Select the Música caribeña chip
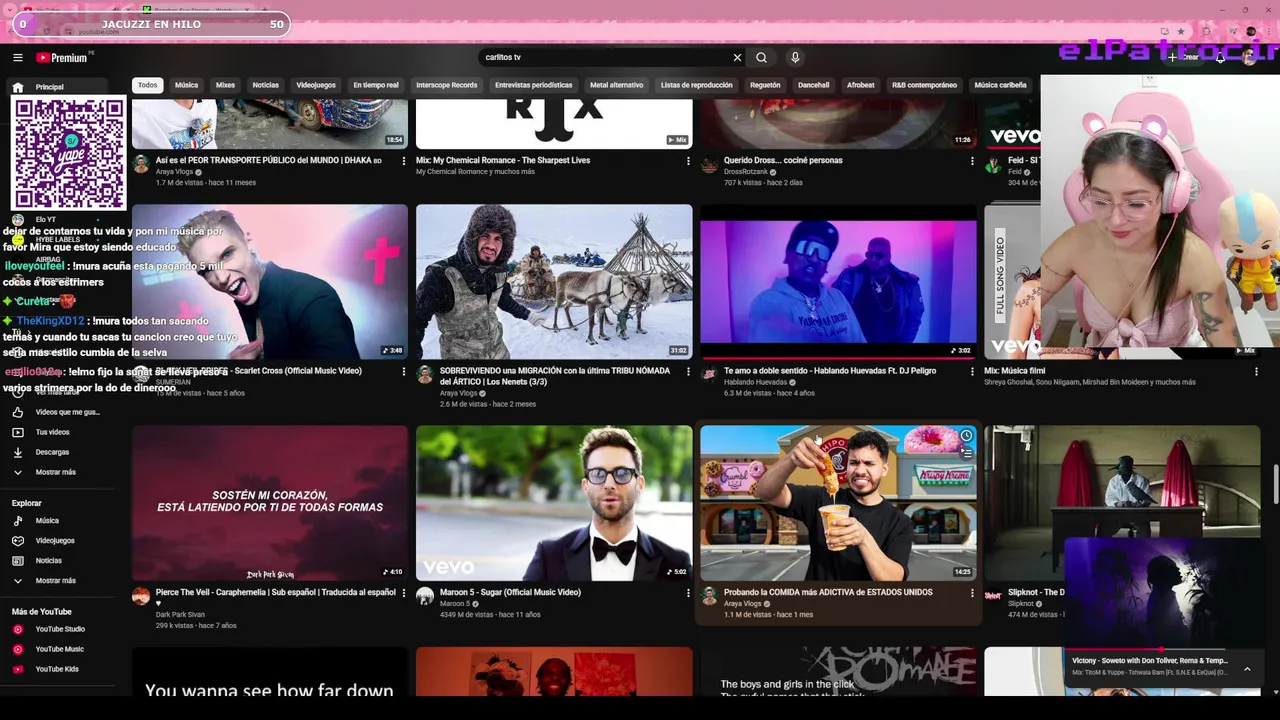Screen dimensions: 1280x720 [x=1000, y=85]
